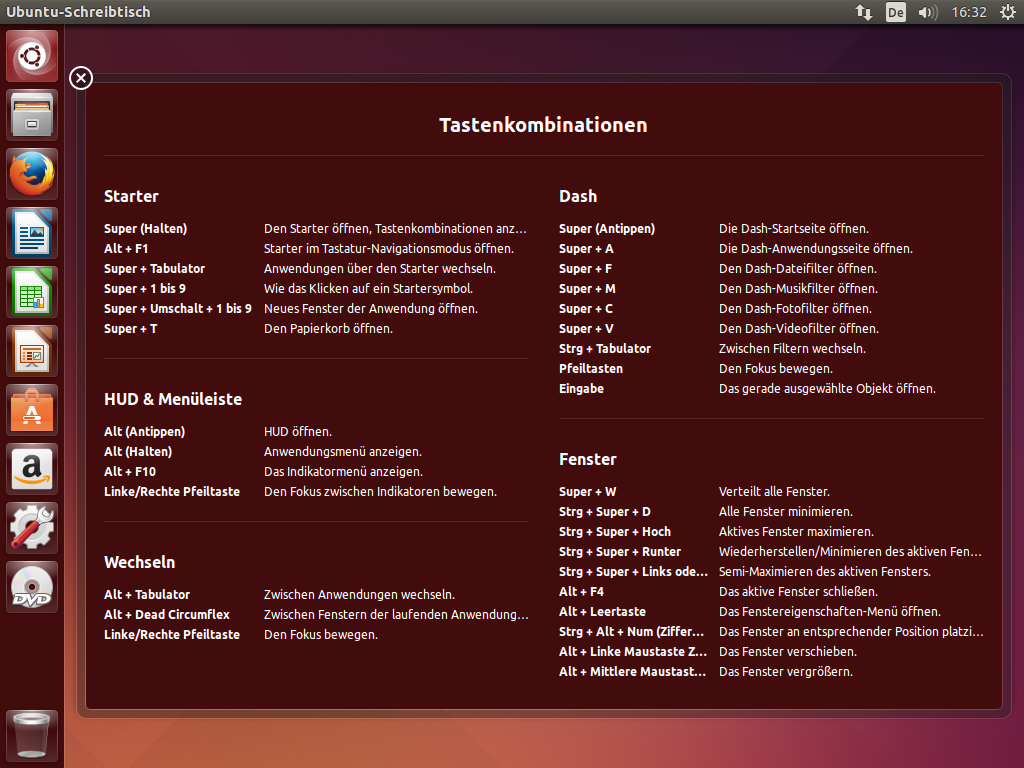Click the Alt + Tabulator shortcut

[147, 595]
